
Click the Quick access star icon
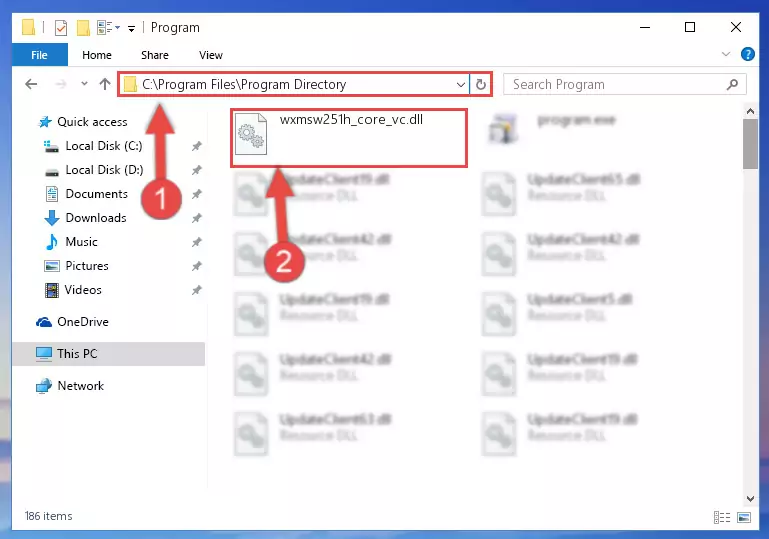(45, 122)
